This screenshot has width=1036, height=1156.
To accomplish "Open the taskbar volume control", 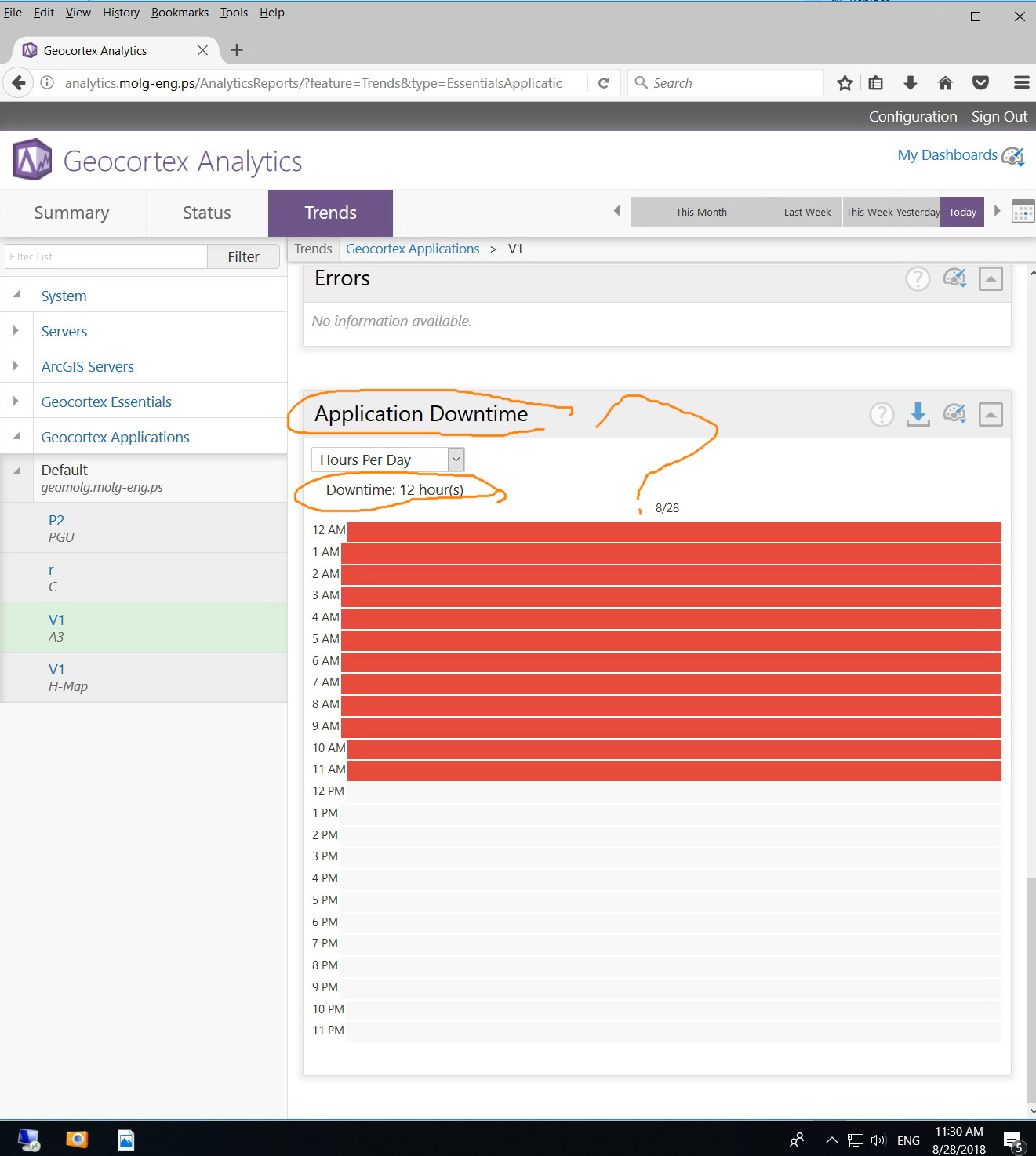I will click(878, 1140).
